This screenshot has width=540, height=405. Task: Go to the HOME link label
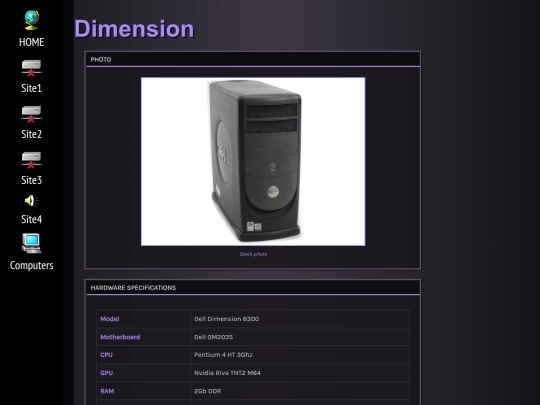[x=31, y=42]
